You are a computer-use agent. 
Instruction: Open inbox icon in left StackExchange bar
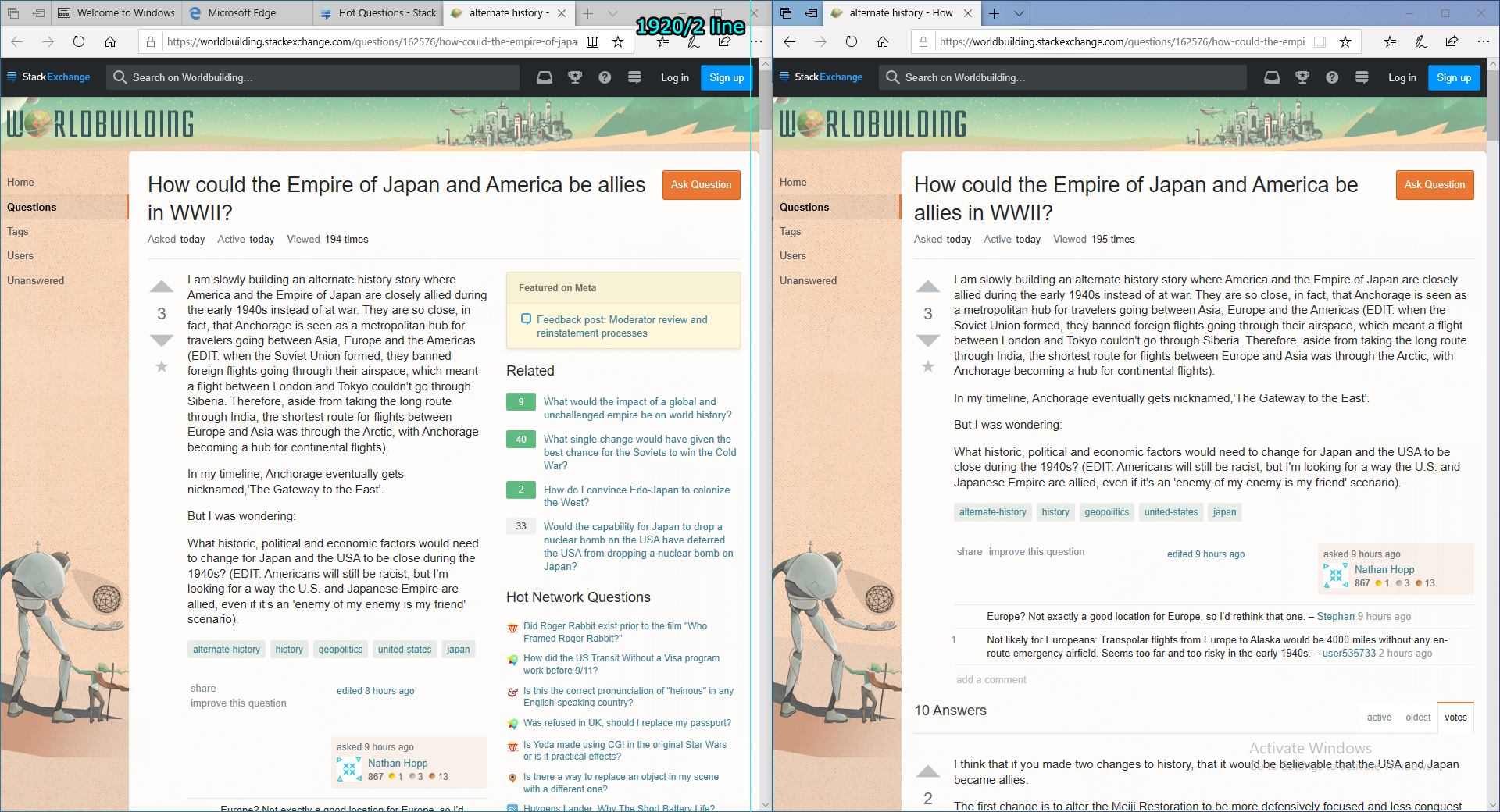click(x=545, y=77)
